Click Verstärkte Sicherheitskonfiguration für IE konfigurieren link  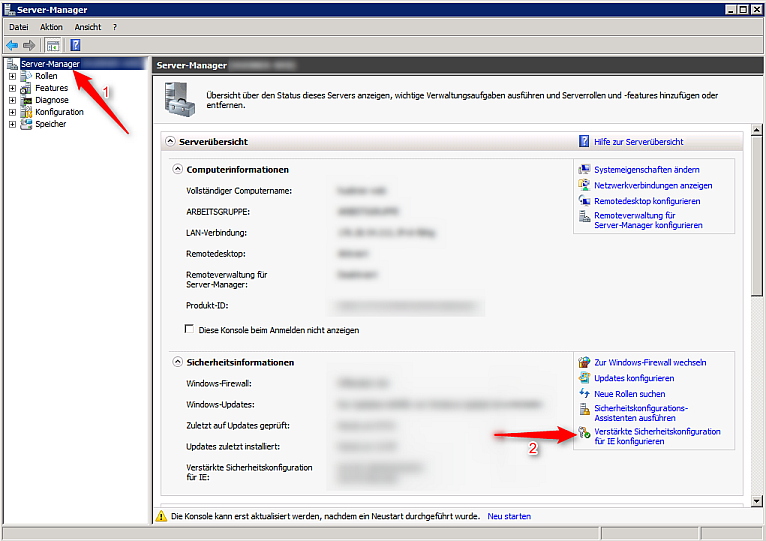coord(657,436)
